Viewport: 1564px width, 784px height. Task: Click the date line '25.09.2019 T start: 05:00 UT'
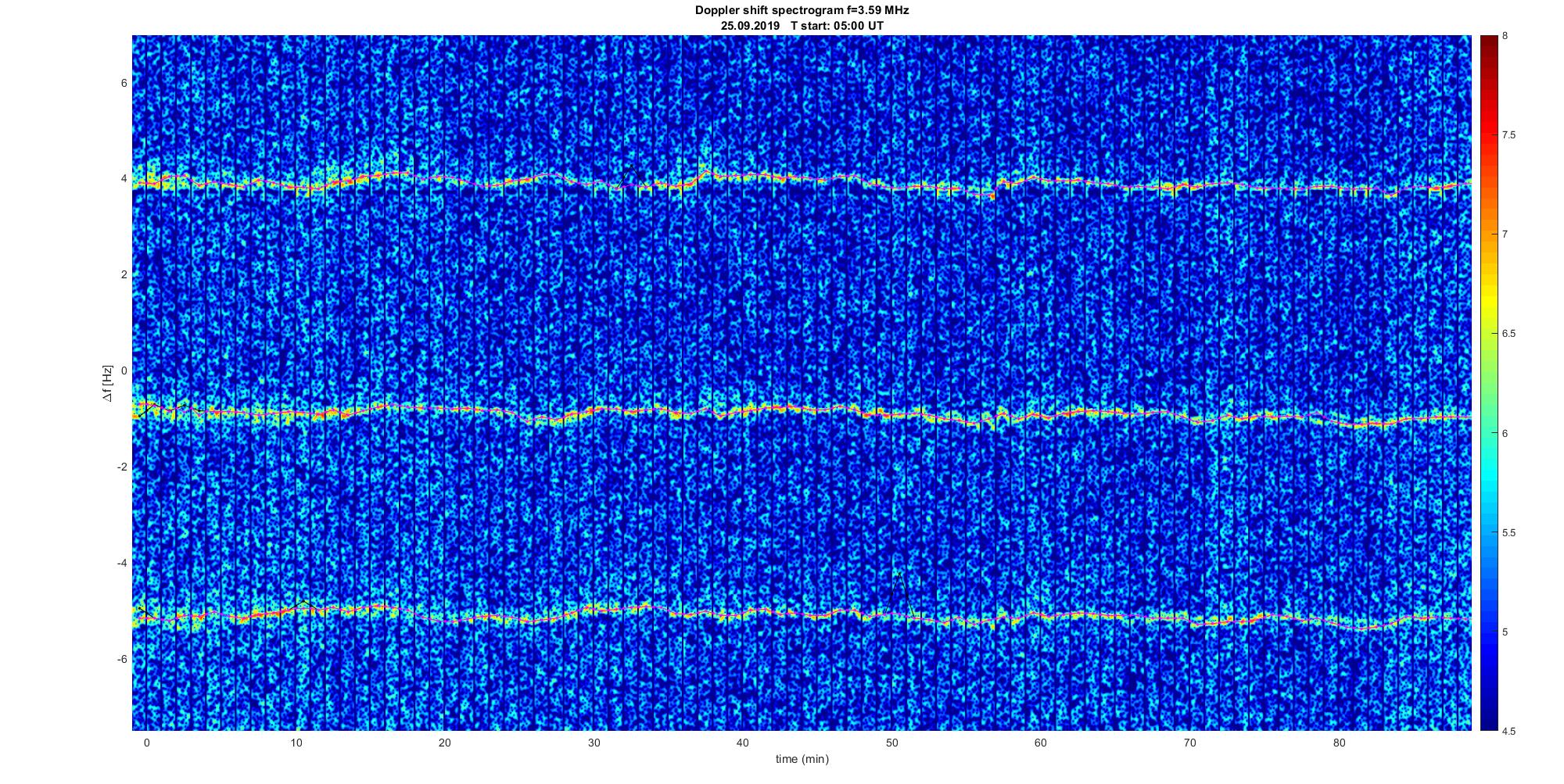click(x=802, y=26)
